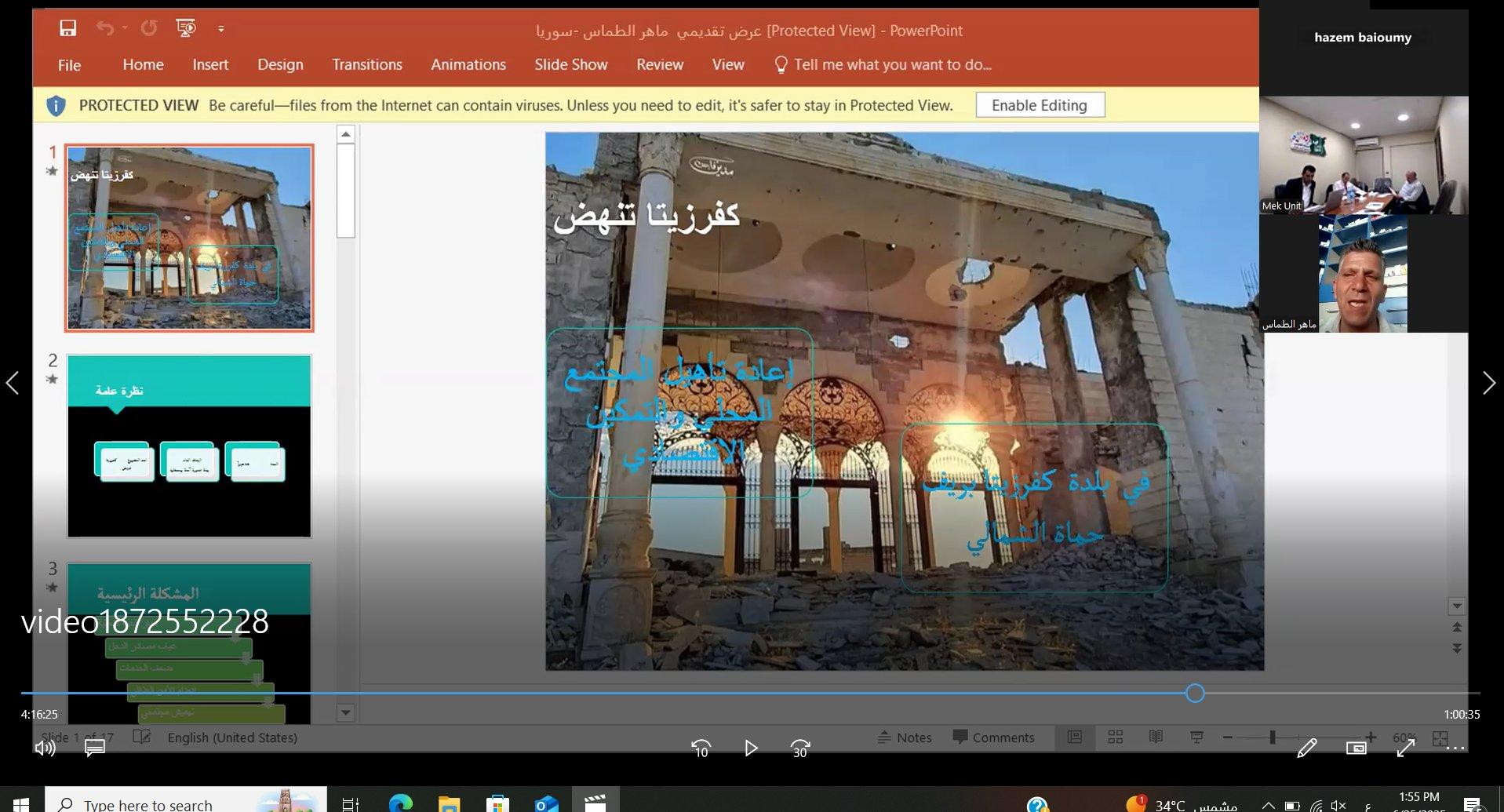Screen dimensions: 1504x812
Task: Click the Undo arrow in quick access toolbar
Action: click(x=104, y=28)
